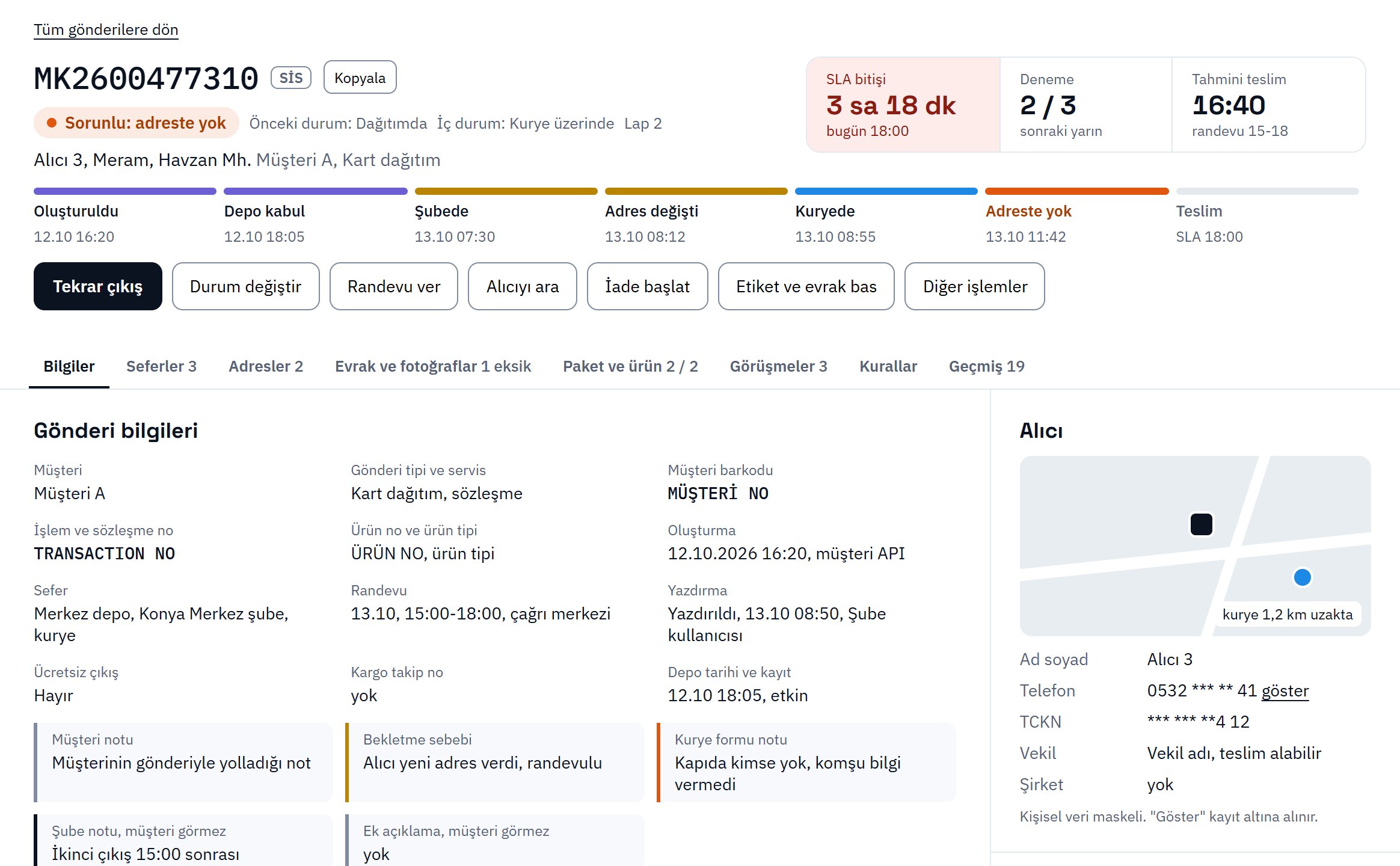Click the TRANSACTION NO value
Screen dimensions: 1400x866
click(105, 553)
